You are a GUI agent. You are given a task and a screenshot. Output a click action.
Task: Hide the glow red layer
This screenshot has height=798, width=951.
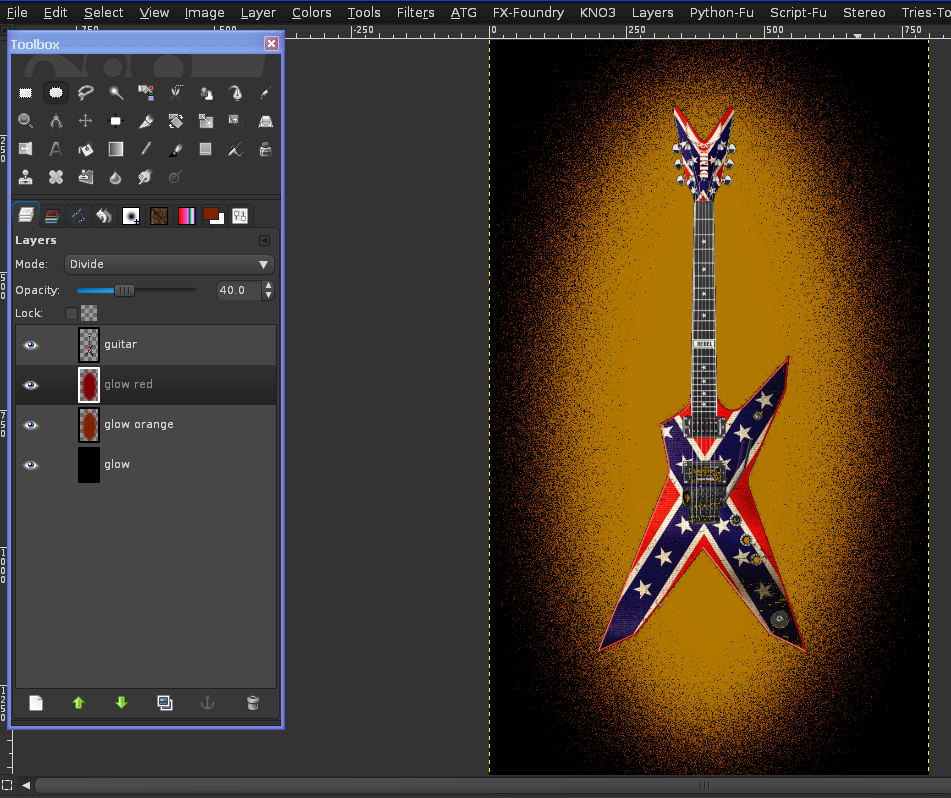(x=30, y=385)
